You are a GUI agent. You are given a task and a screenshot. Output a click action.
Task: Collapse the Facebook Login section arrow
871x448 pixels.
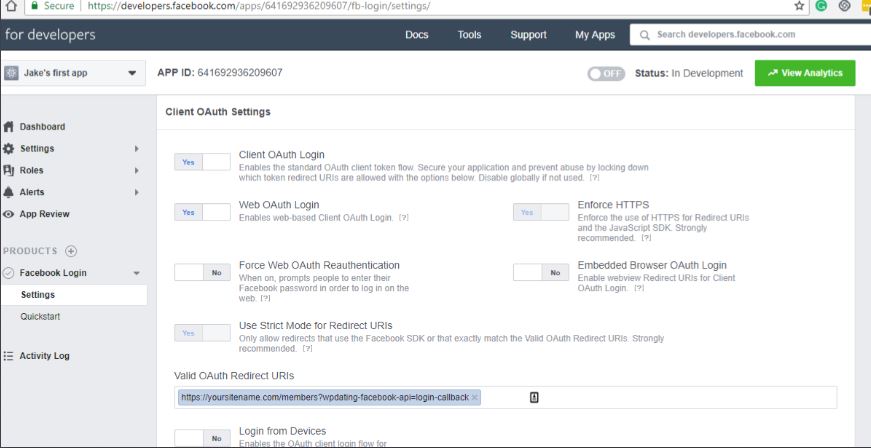point(136,273)
